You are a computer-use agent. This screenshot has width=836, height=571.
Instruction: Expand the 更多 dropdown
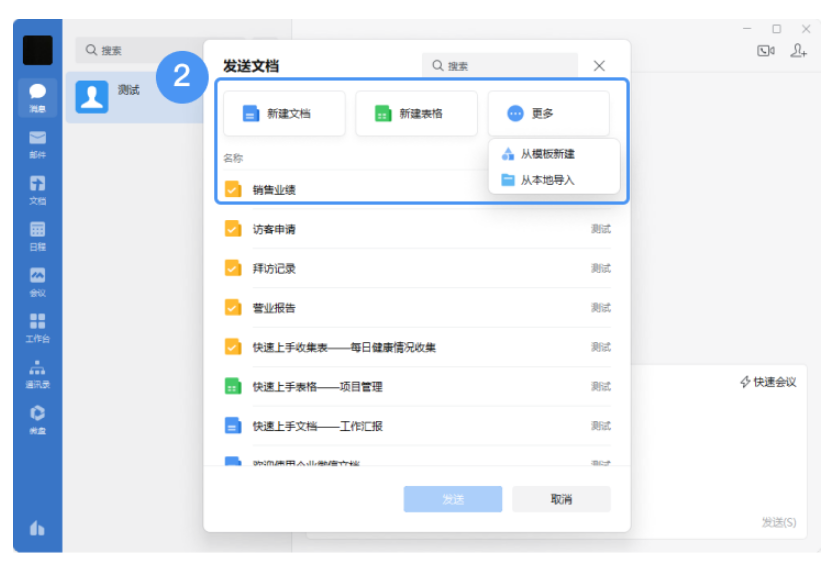tap(548, 114)
